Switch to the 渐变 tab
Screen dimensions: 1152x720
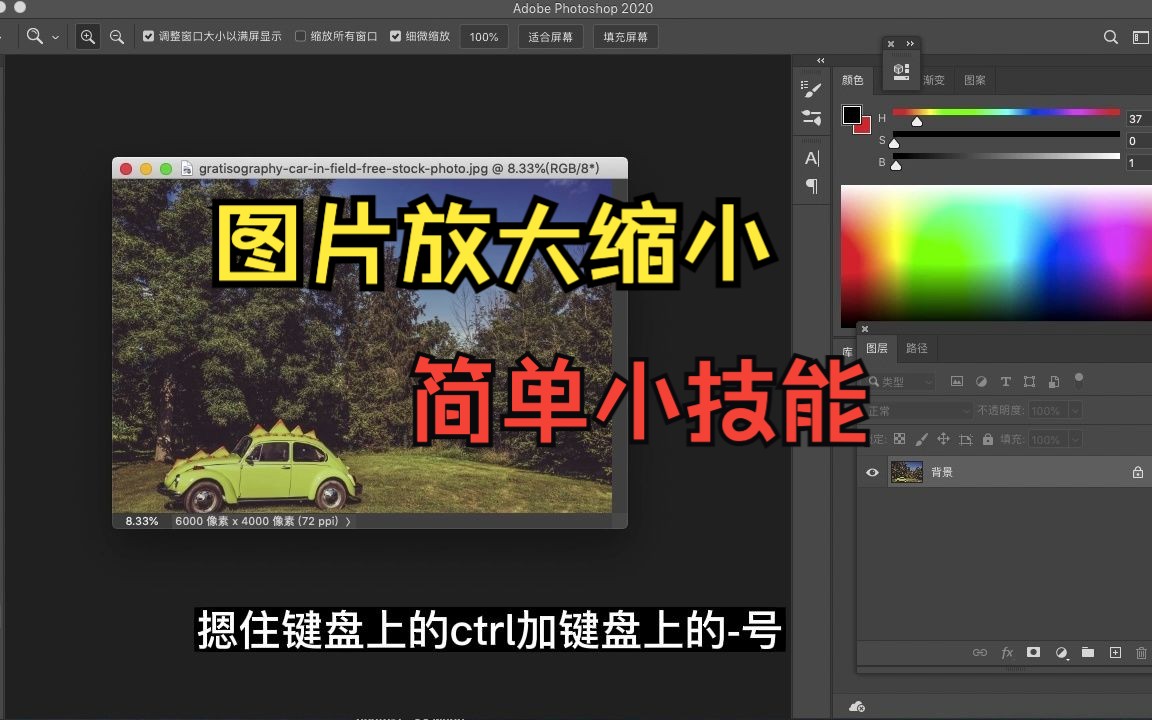933,80
